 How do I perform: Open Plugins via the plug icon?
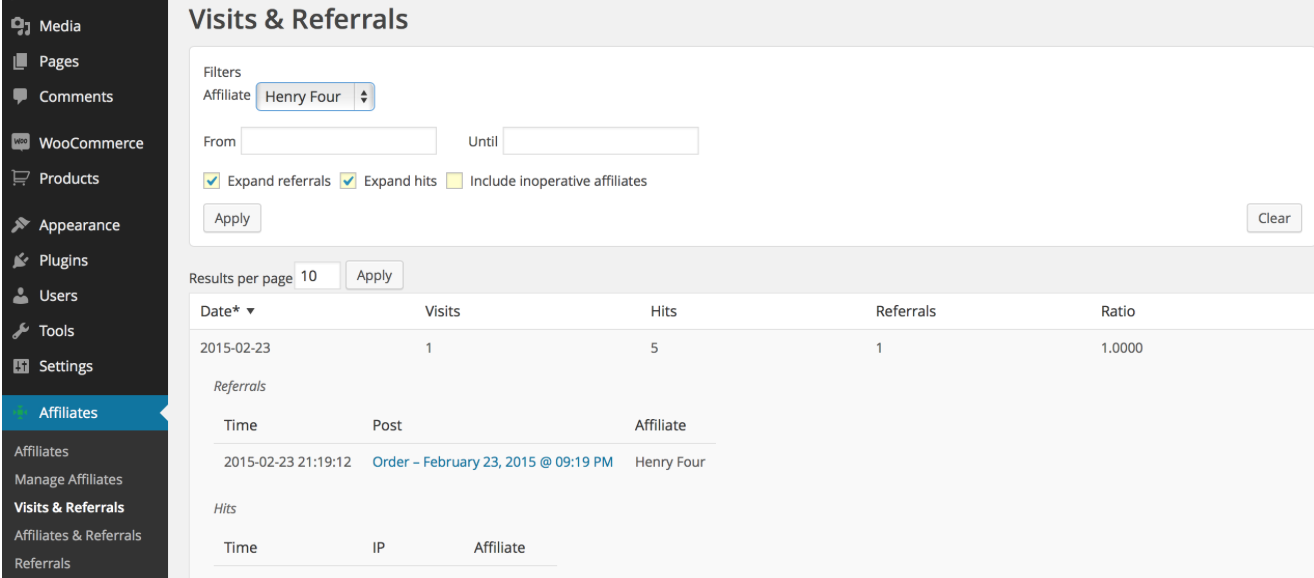click(x=20, y=260)
